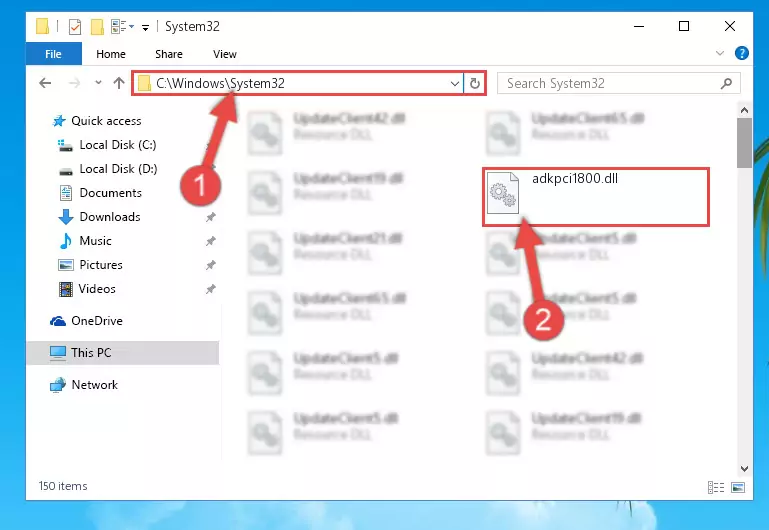The width and height of the screenshot is (769, 530).
Task: Open Local Disk (D:) in sidebar
Action: tap(118, 169)
